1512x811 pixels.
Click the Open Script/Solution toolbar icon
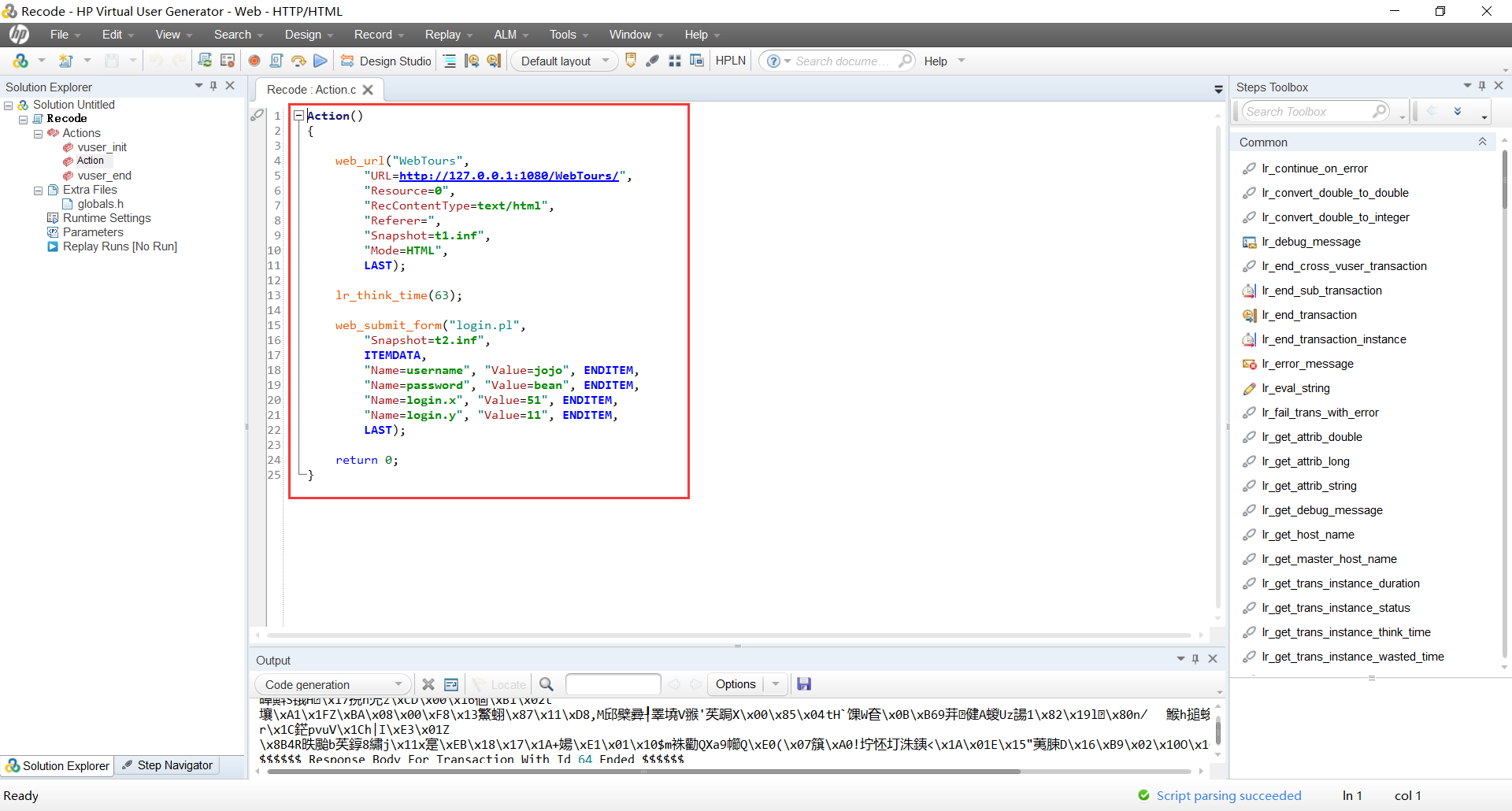point(66,61)
